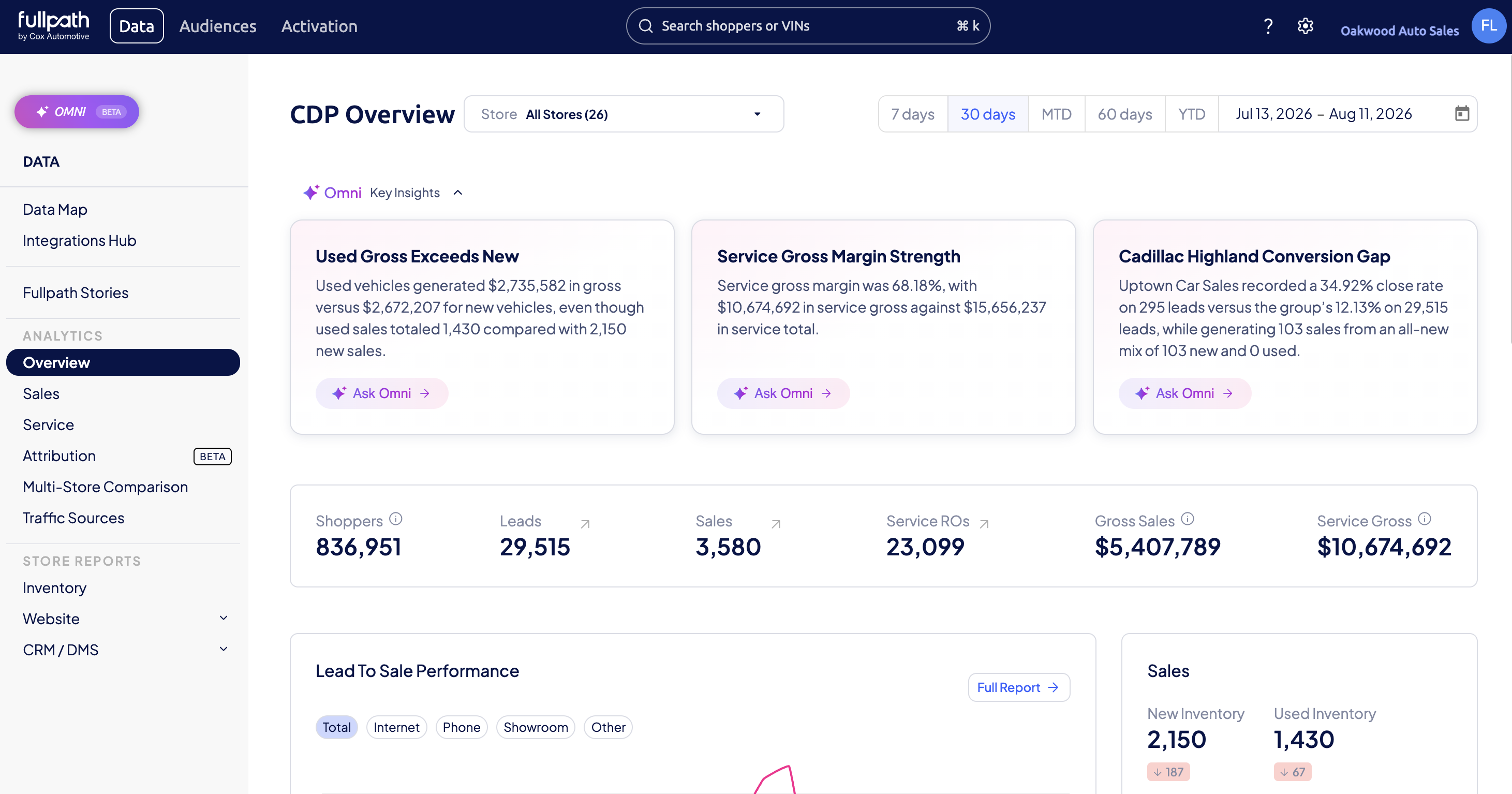This screenshot has height=794, width=1512.
Task: Select the 30 days range
Action: 988,114
